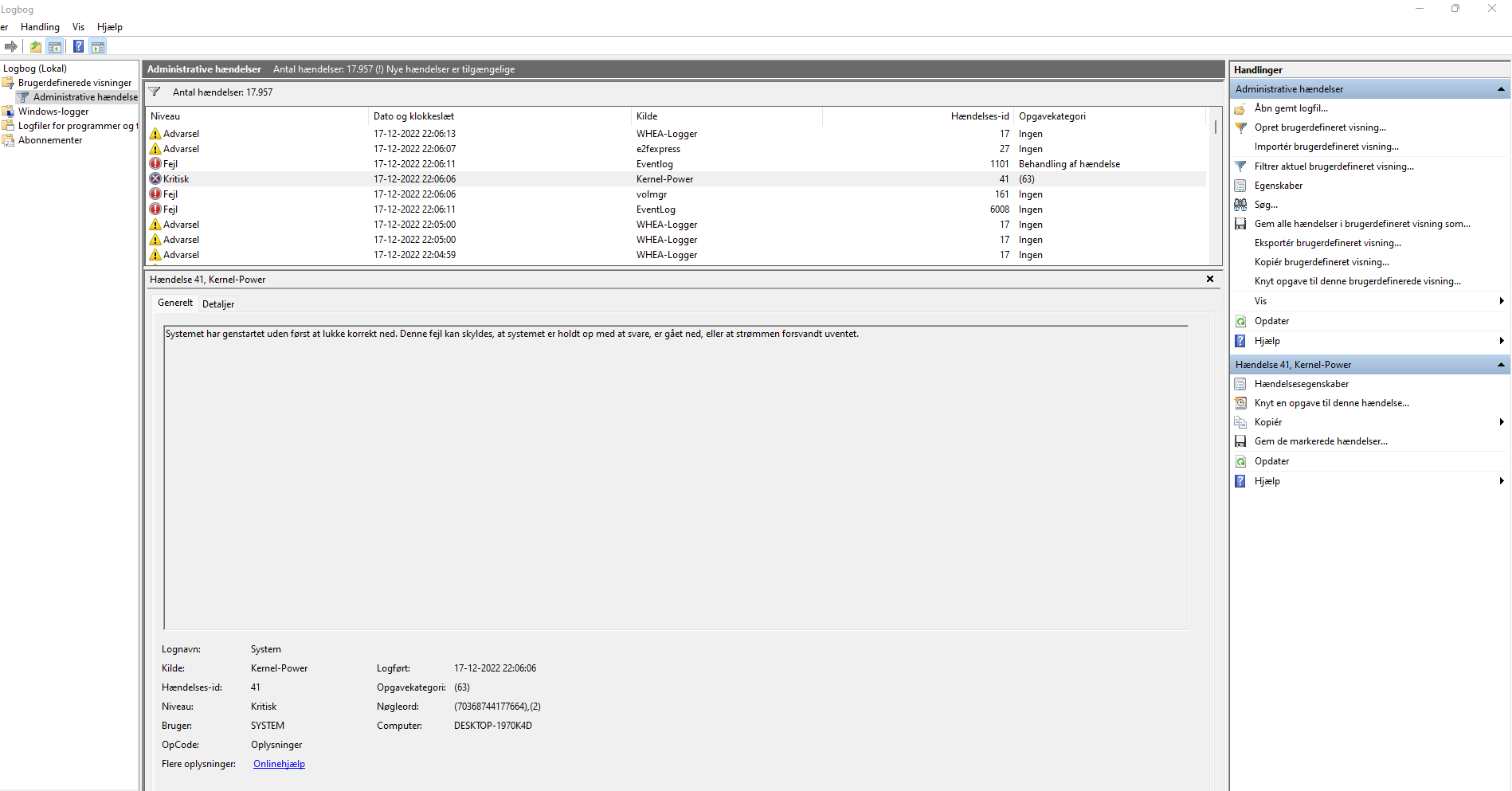The image size is (1512, 791).
Task: Expand the Vis submenu arrow
Action: tap(1502, 301)
